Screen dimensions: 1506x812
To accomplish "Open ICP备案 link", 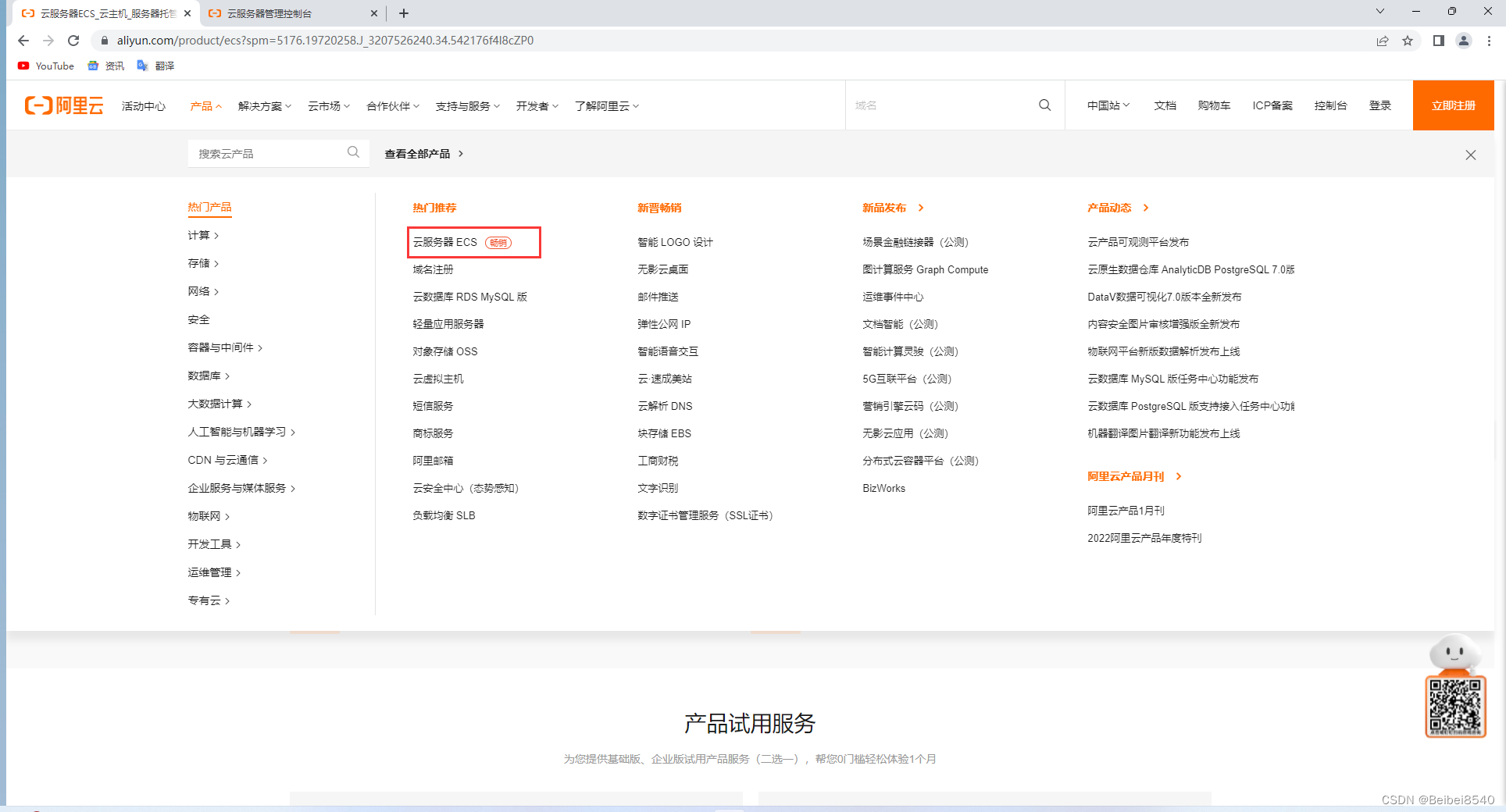I will point(1272,105).
